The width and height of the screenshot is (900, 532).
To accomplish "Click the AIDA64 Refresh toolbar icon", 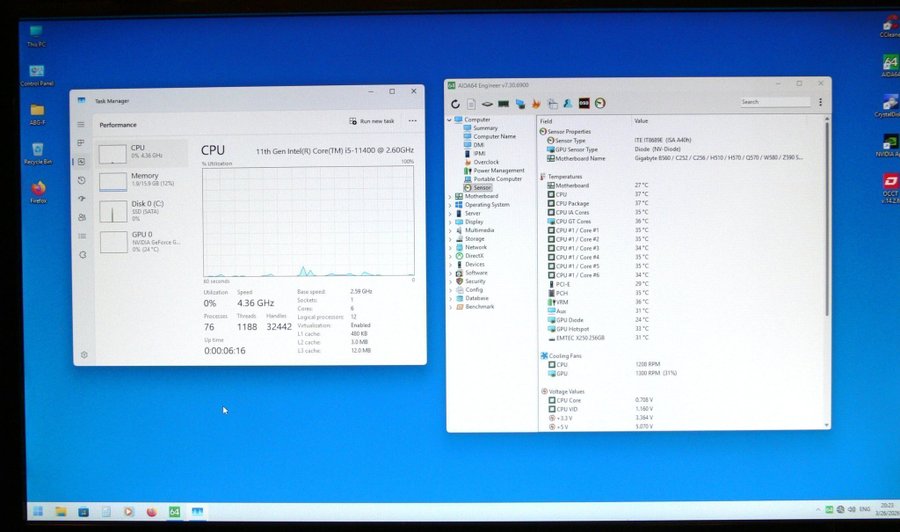I will point(456,103).
